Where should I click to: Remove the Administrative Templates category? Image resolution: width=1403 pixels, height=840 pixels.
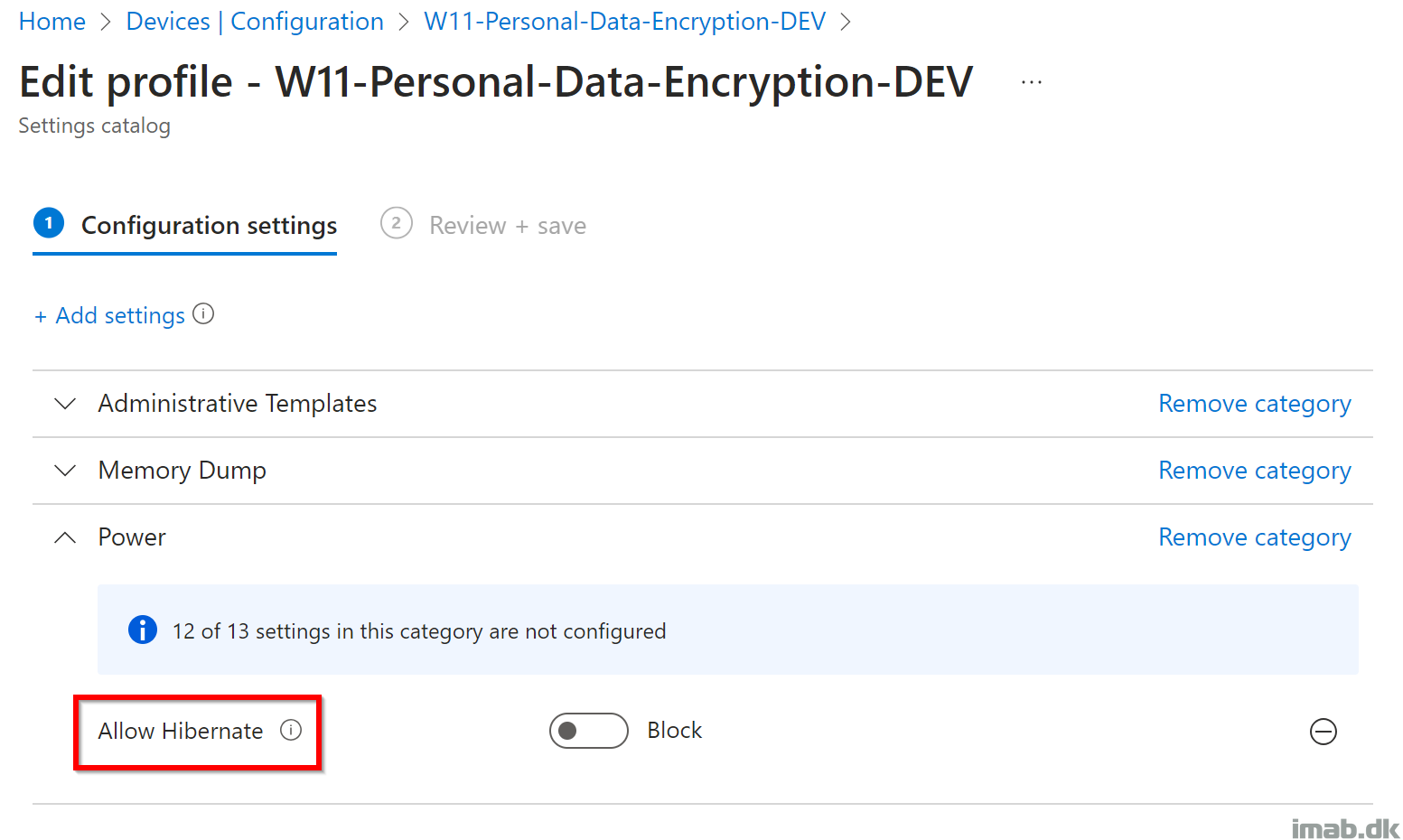point(1255,404)
